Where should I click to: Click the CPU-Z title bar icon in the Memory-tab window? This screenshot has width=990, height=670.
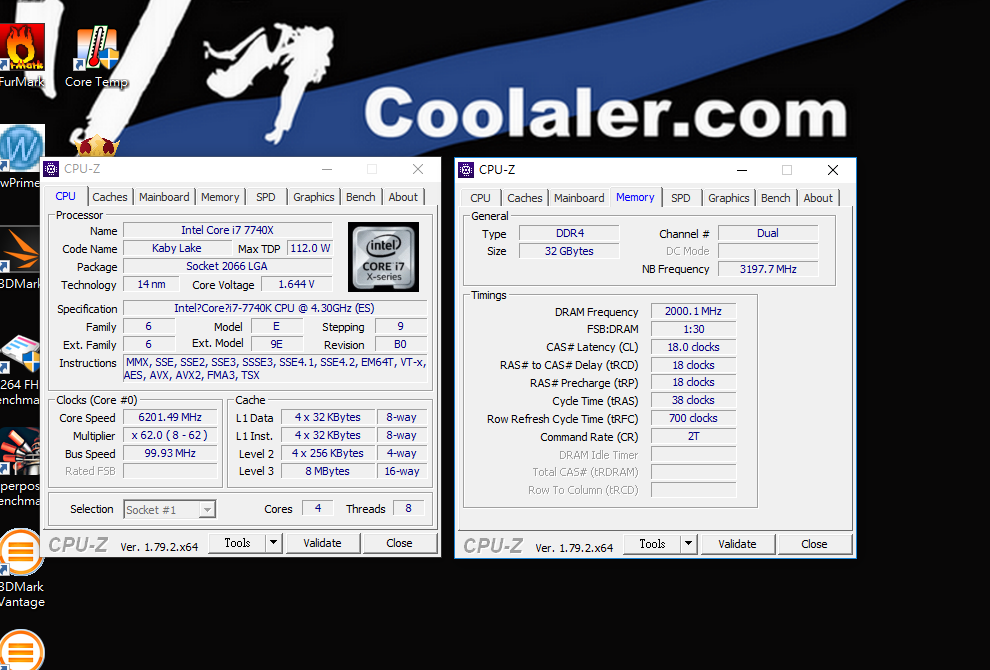click(466, 170)
